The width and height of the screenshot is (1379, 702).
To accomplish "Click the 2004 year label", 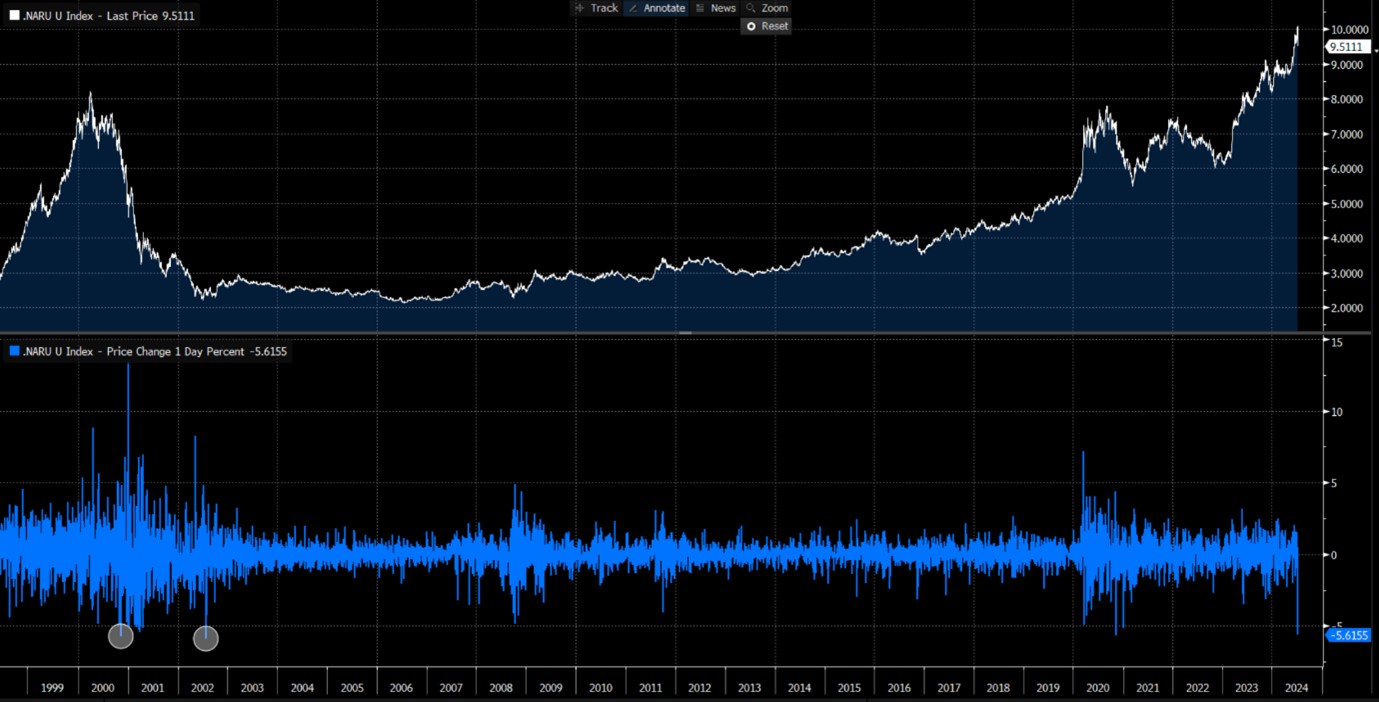I will point(302,688).
